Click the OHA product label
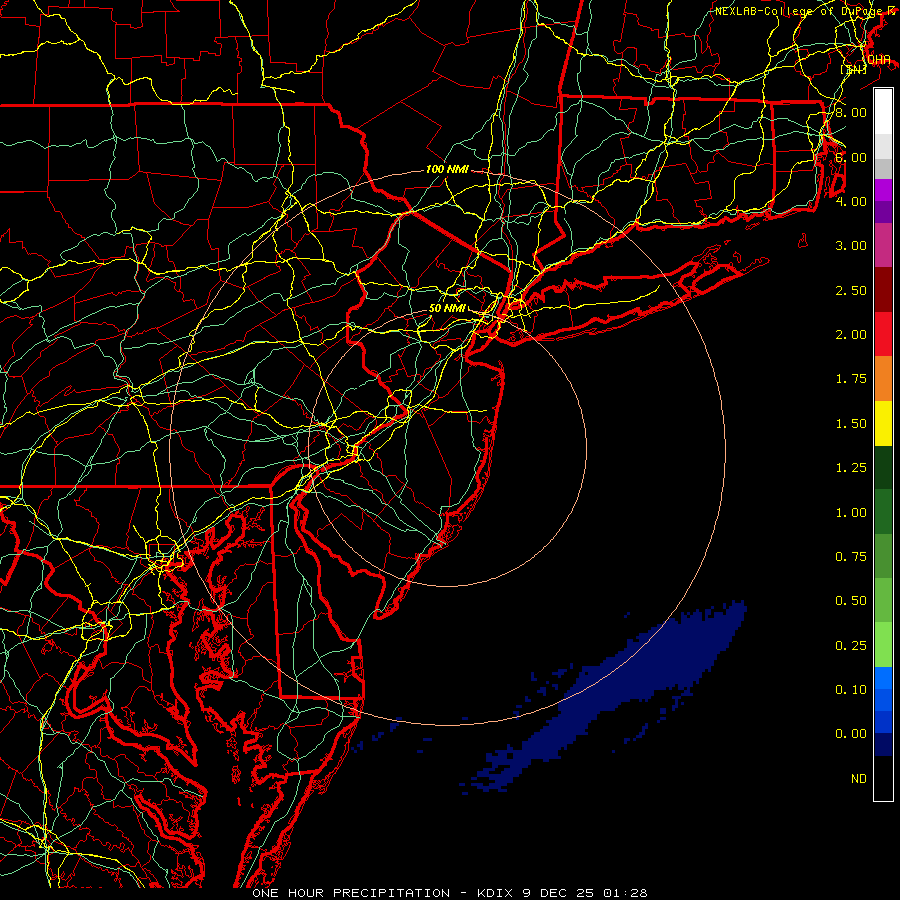 click(x=879, y=60)
